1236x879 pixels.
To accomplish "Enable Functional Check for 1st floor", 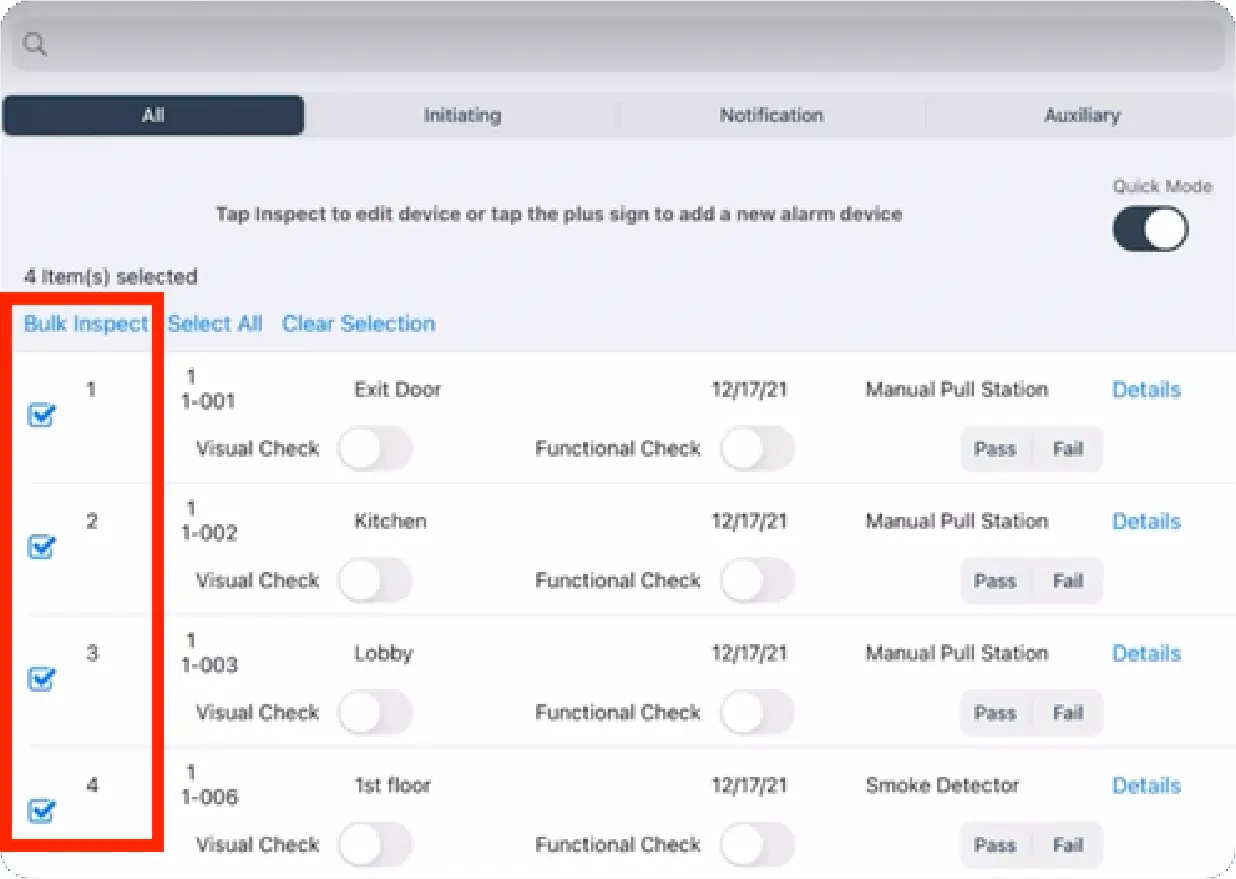I will point(757,845).
